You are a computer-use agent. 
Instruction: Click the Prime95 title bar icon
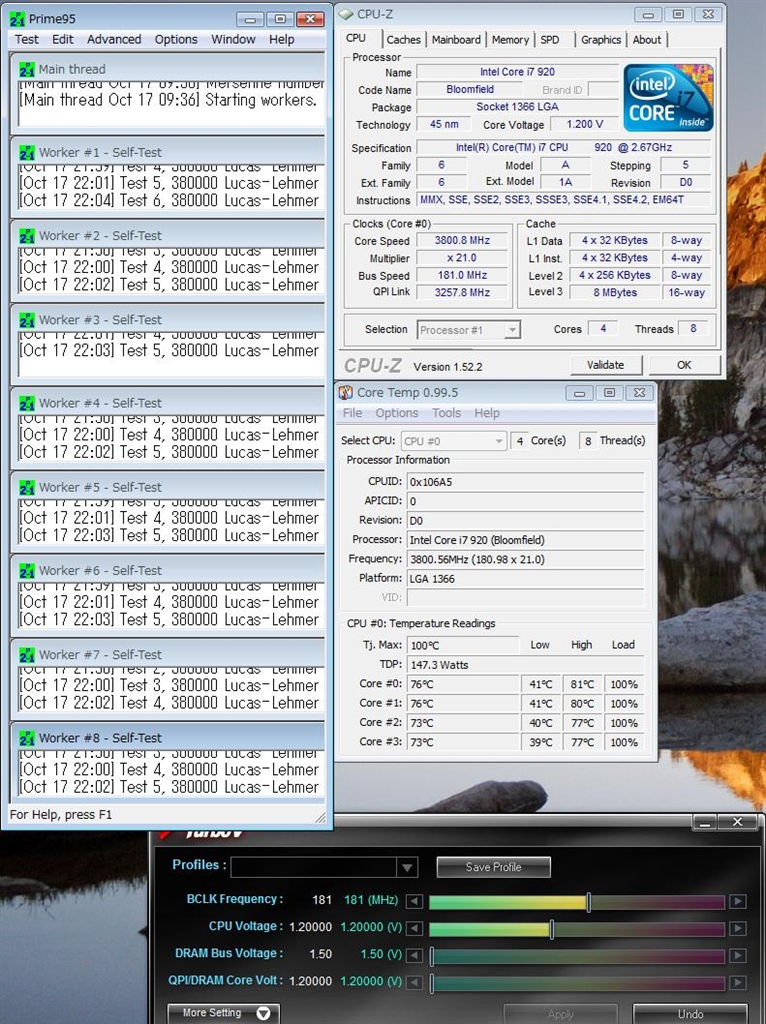(x=18, y=19)
